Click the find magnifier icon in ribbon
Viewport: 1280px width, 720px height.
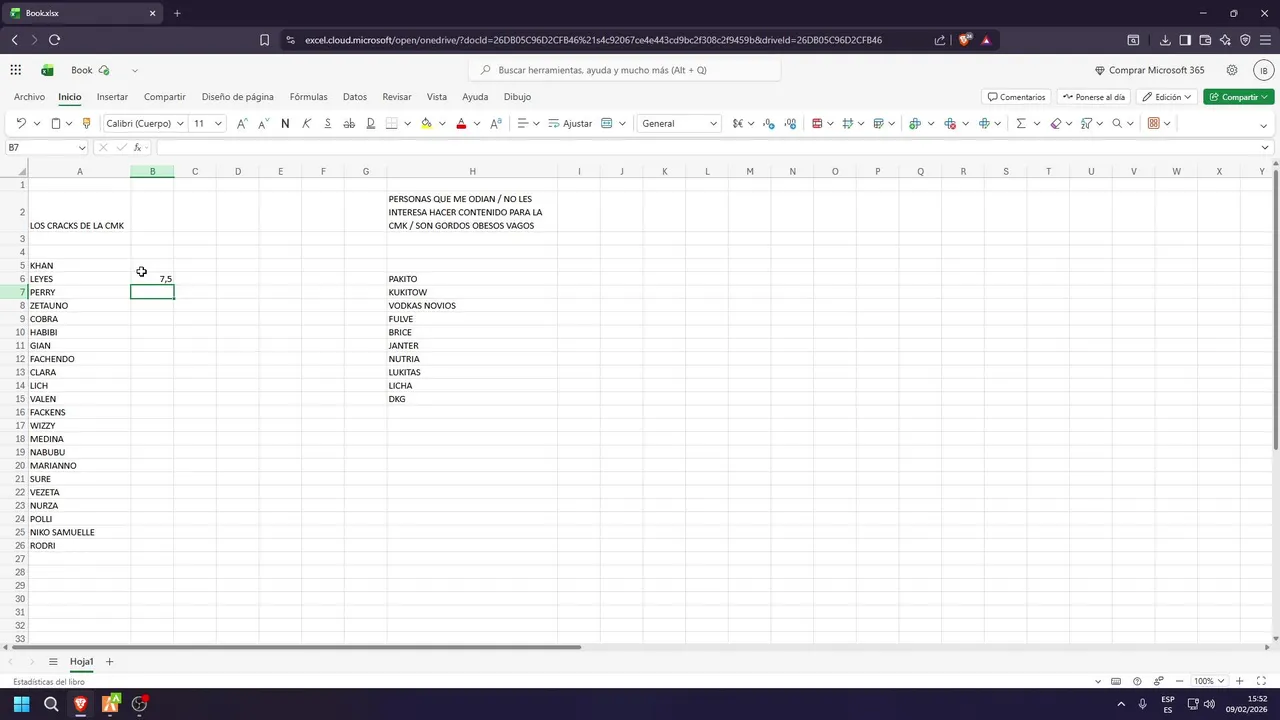[1117, 123]
